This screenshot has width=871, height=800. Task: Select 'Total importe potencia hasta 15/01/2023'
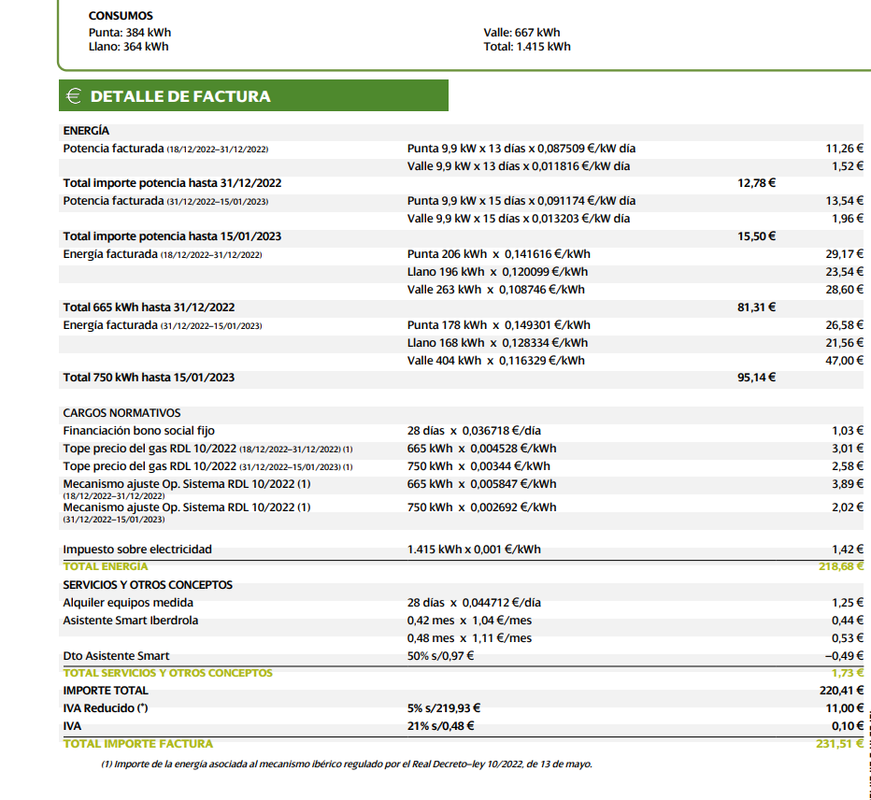172,237
